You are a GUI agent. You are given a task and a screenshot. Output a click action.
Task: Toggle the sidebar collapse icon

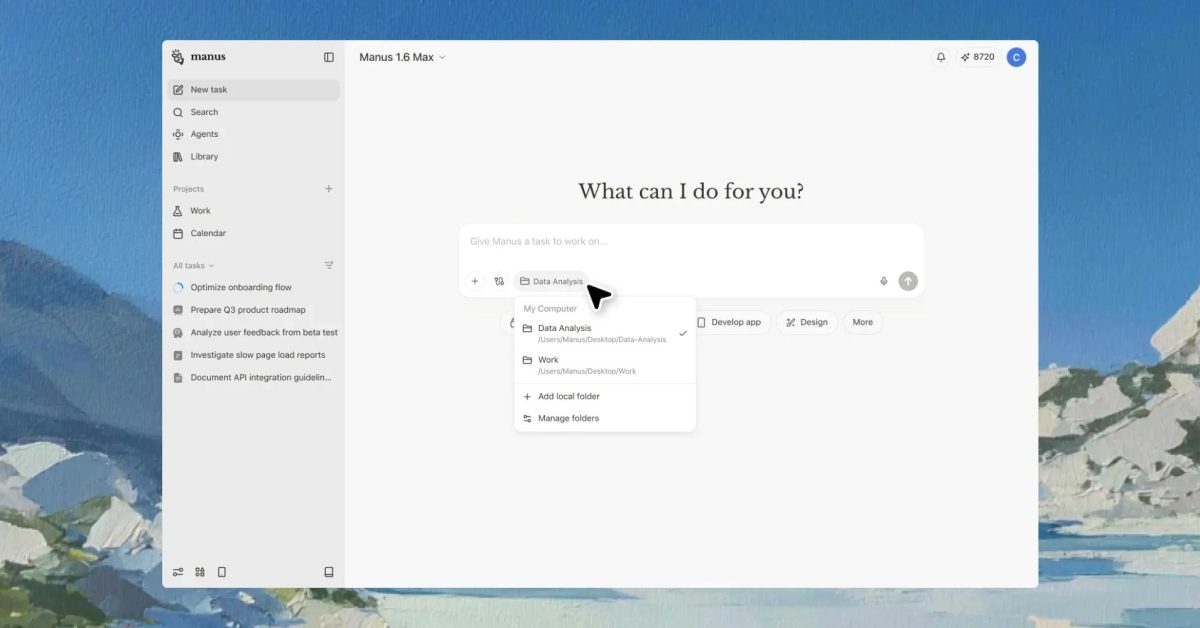(329, 57)
